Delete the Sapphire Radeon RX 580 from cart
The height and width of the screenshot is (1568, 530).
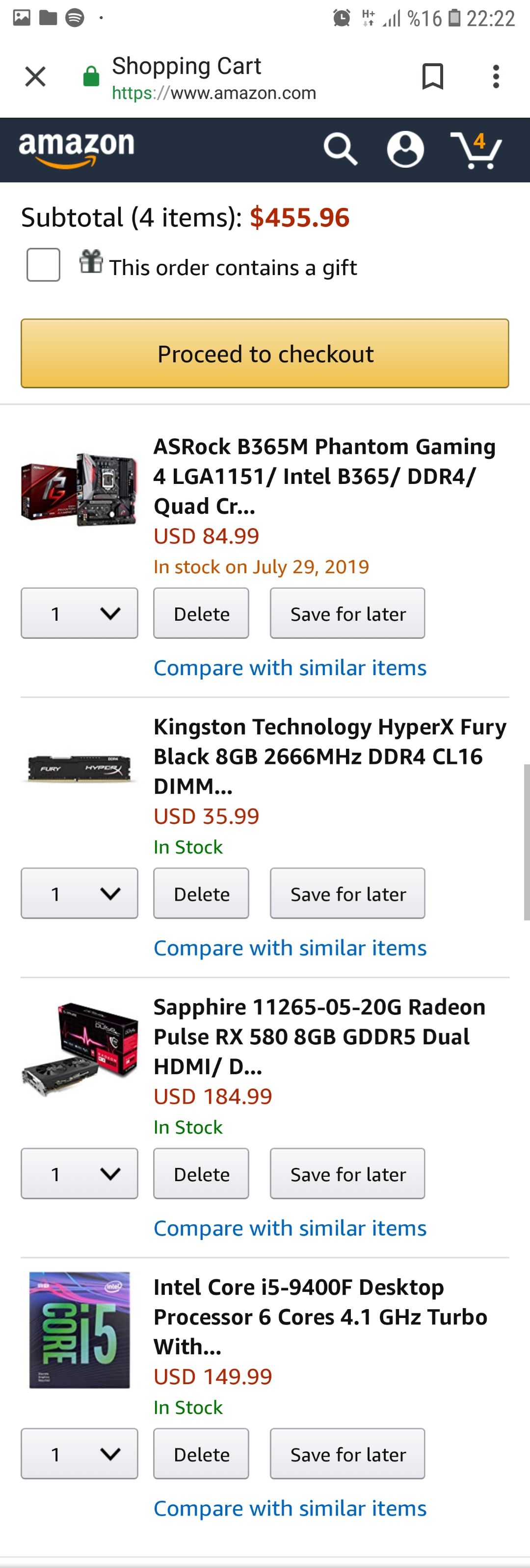click(x=201, y=1174)
